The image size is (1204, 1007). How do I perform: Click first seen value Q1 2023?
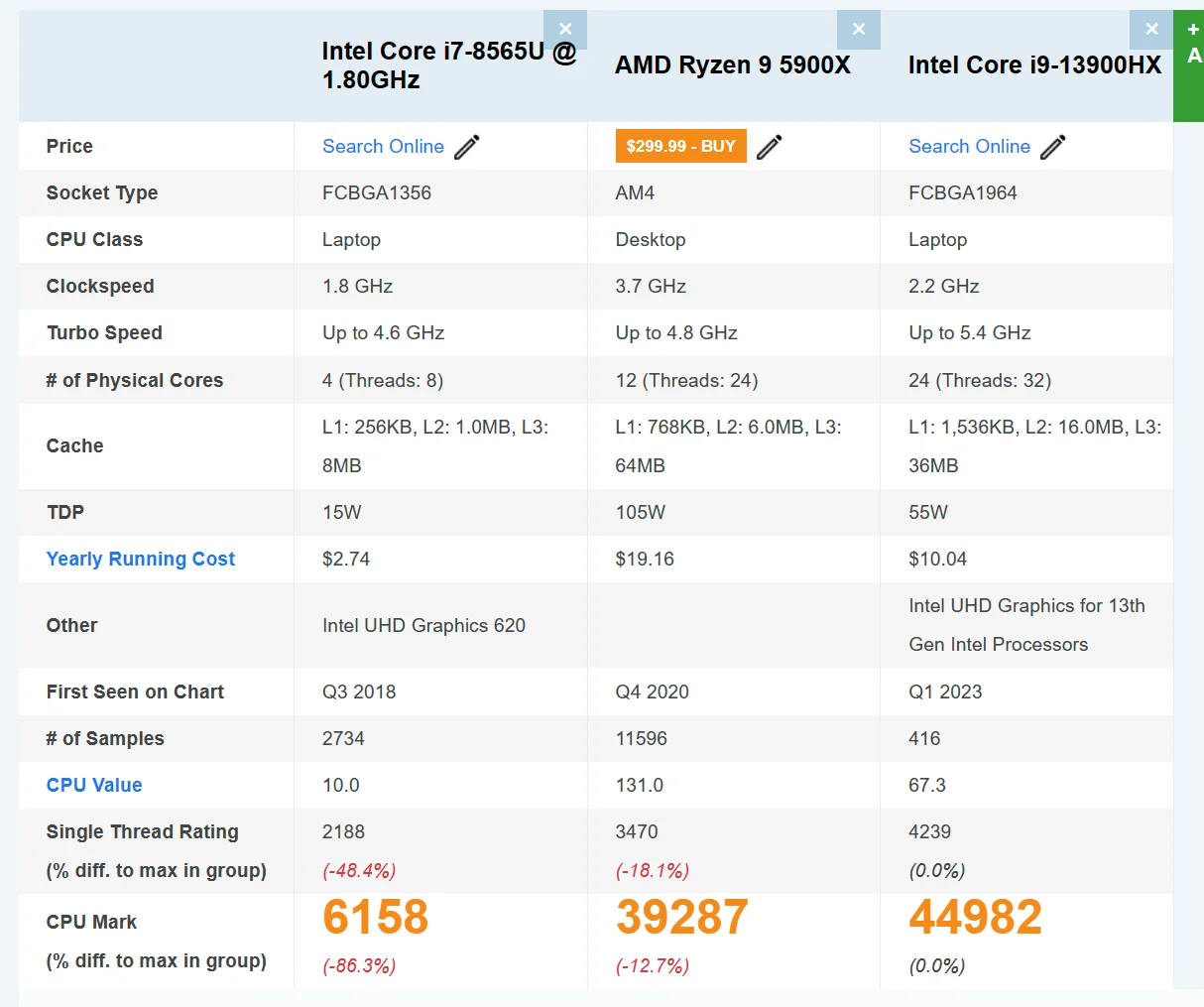pyautogui.click(x=945, y=692)
